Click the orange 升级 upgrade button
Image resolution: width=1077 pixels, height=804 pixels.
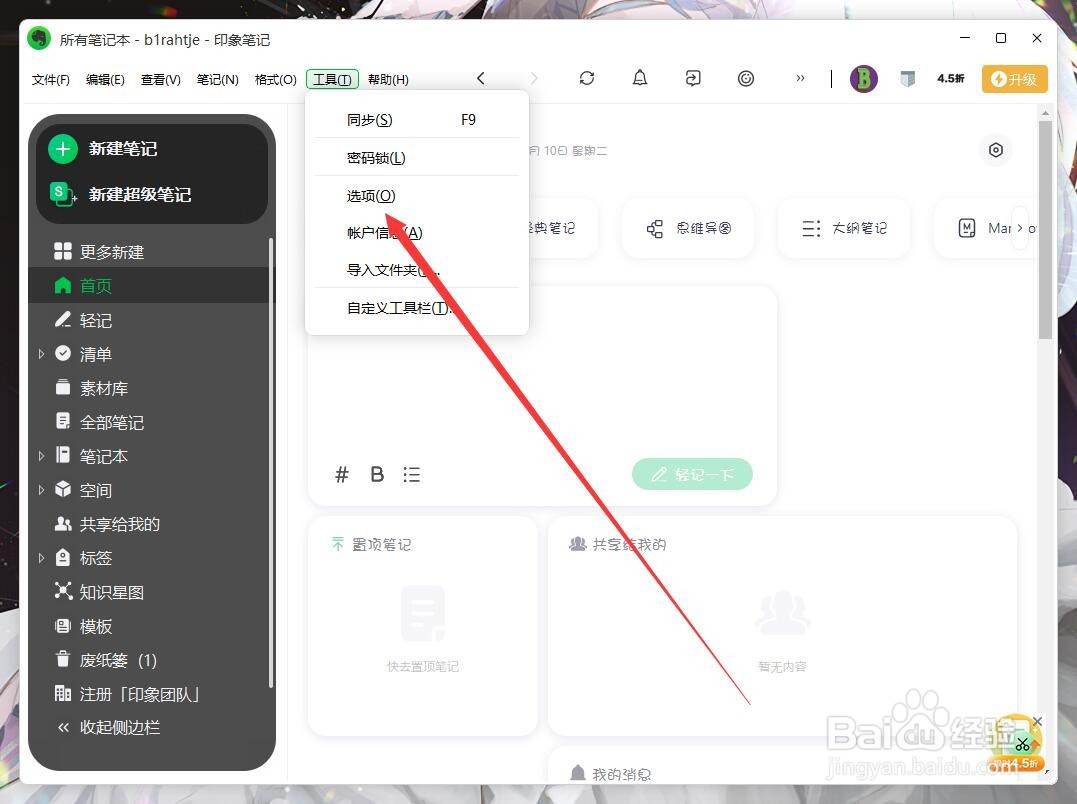coord(1014,79)
